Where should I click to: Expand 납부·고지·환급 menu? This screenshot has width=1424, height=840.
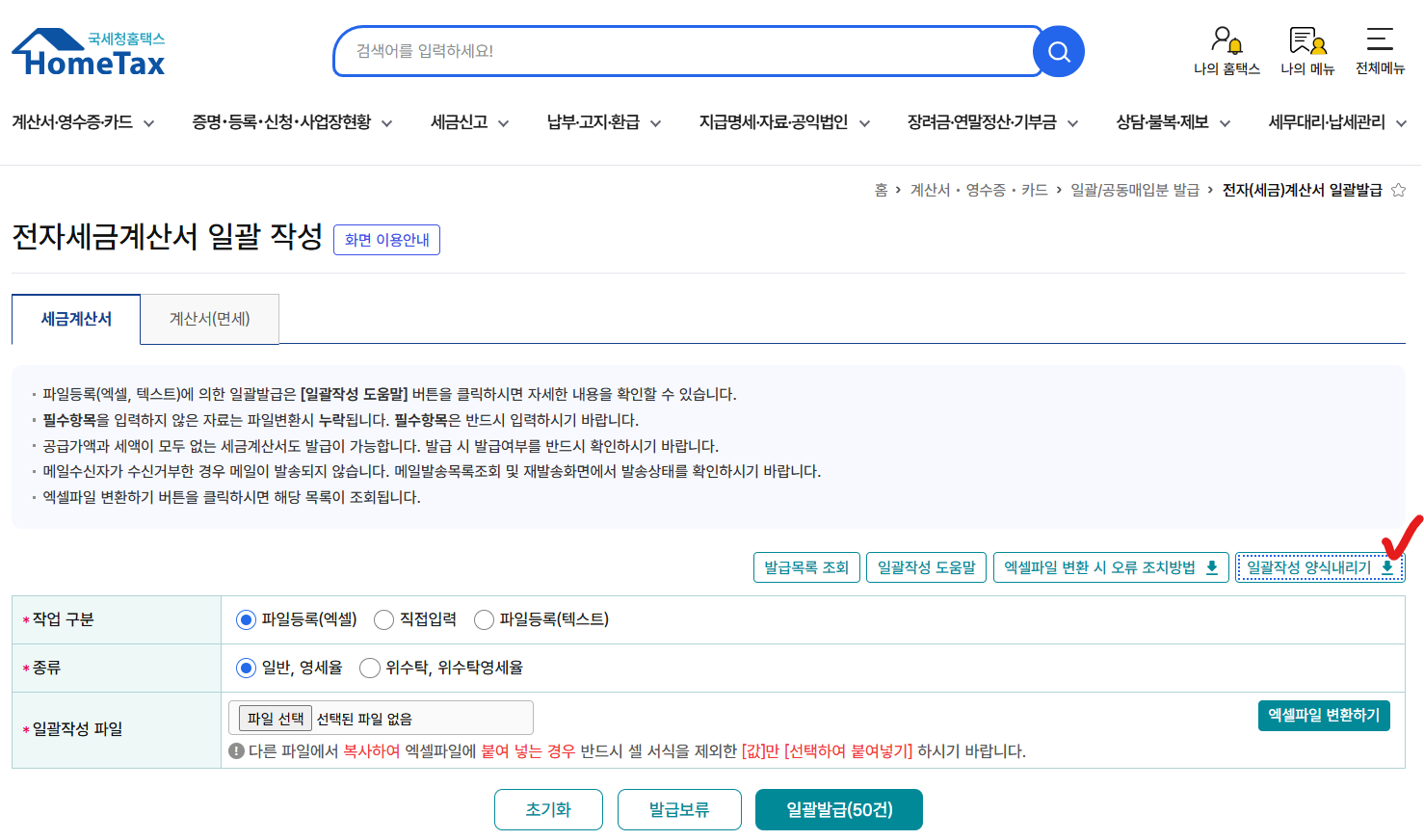click(x=604, y=122)
